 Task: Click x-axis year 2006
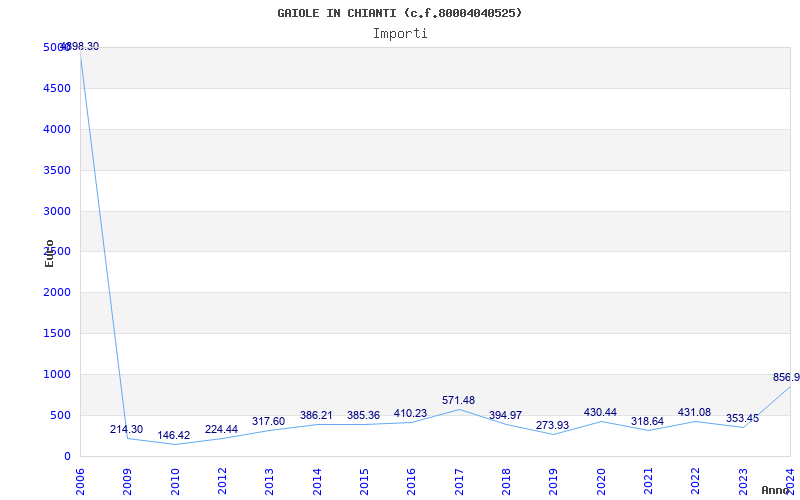point(80,481)
